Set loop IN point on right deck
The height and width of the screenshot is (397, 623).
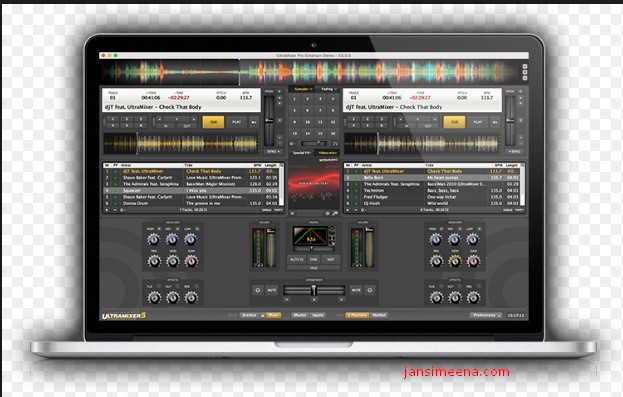[x=407, y=126]
